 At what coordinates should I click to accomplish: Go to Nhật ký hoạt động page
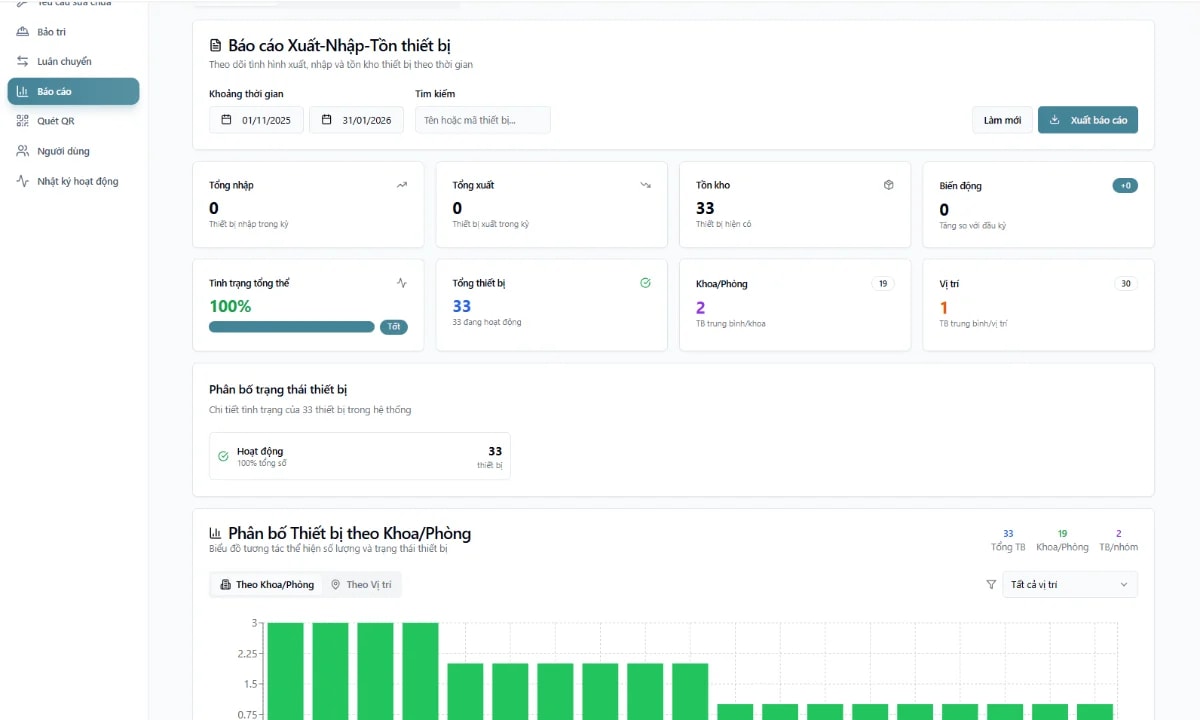(x=77, y=181)
